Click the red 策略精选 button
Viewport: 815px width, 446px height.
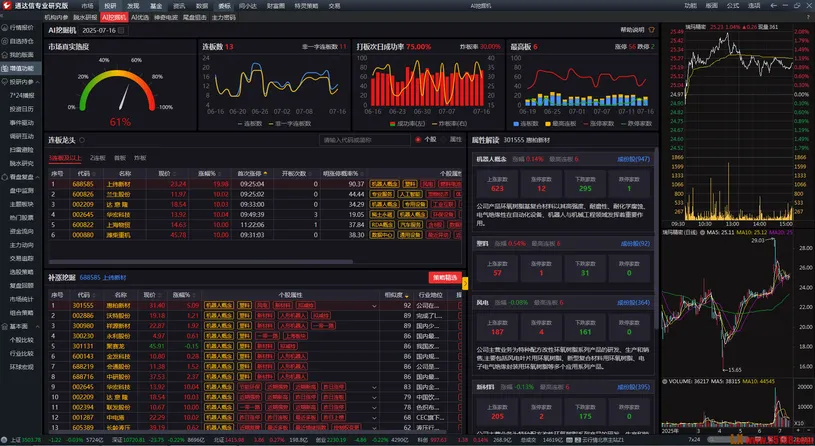(445, 278)
